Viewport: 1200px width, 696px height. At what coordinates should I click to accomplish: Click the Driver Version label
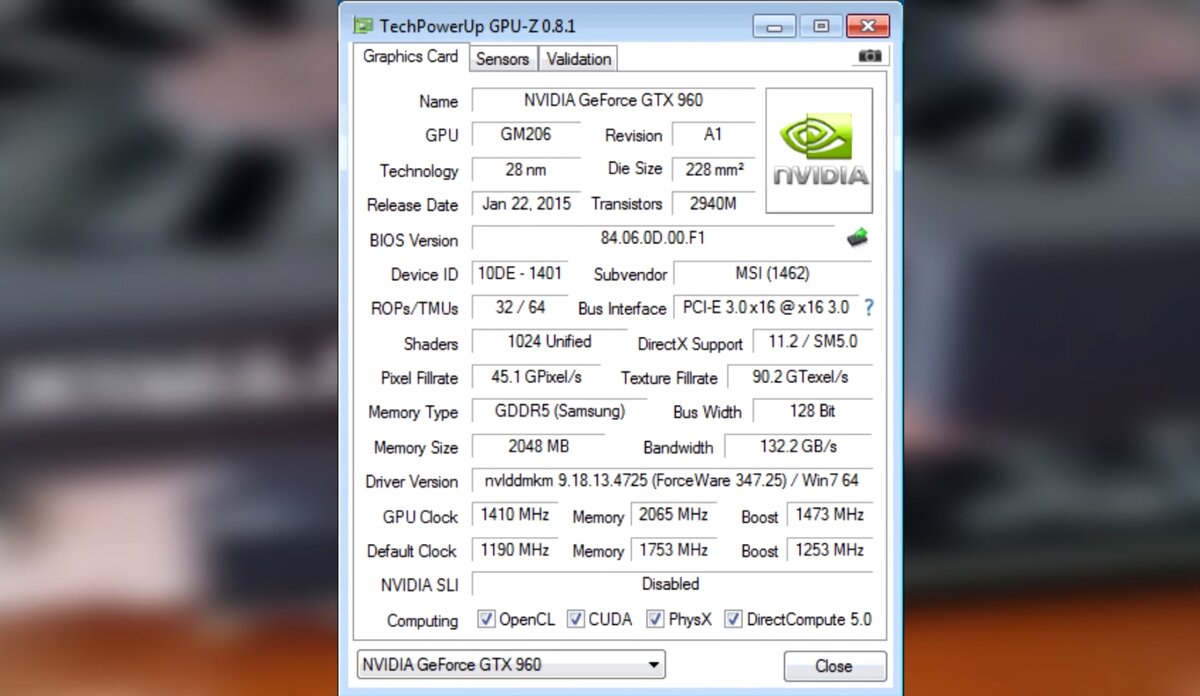coord(411,482)
